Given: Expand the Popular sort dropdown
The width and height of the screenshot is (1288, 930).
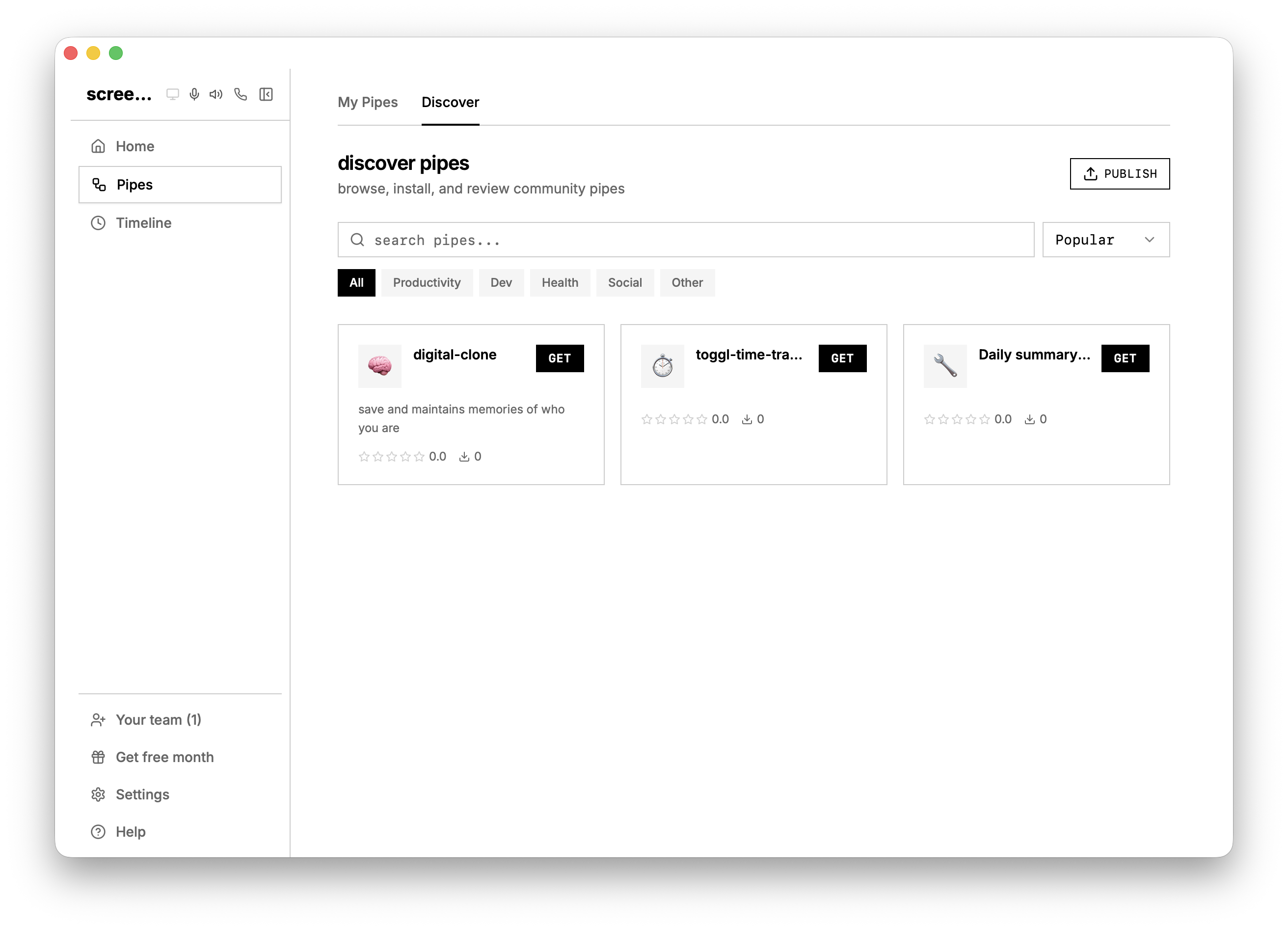Looking at the screenshot, I should click(x=1105, y=240).
